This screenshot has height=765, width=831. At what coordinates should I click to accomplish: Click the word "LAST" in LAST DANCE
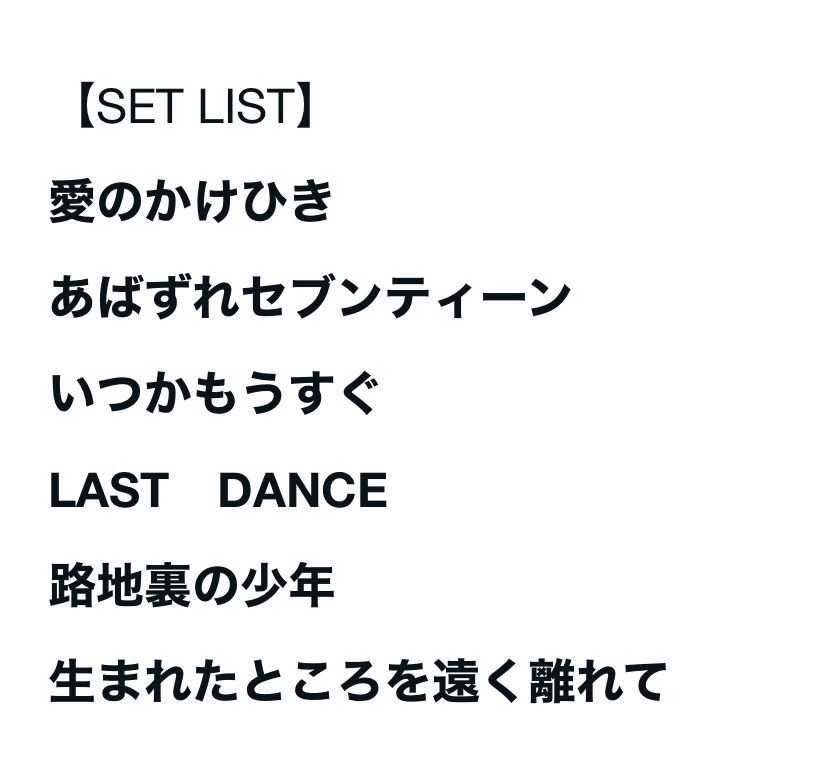tap(108, 491)
